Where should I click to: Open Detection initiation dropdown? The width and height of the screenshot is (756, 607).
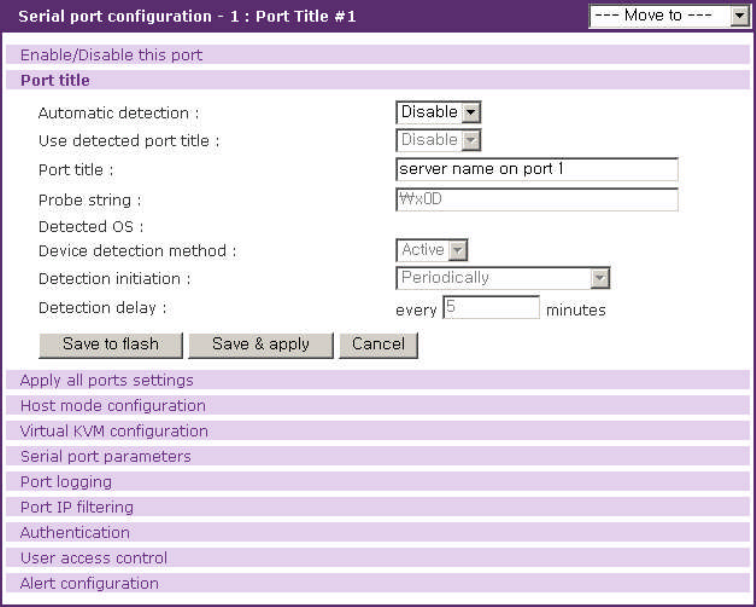coord(502,278)
